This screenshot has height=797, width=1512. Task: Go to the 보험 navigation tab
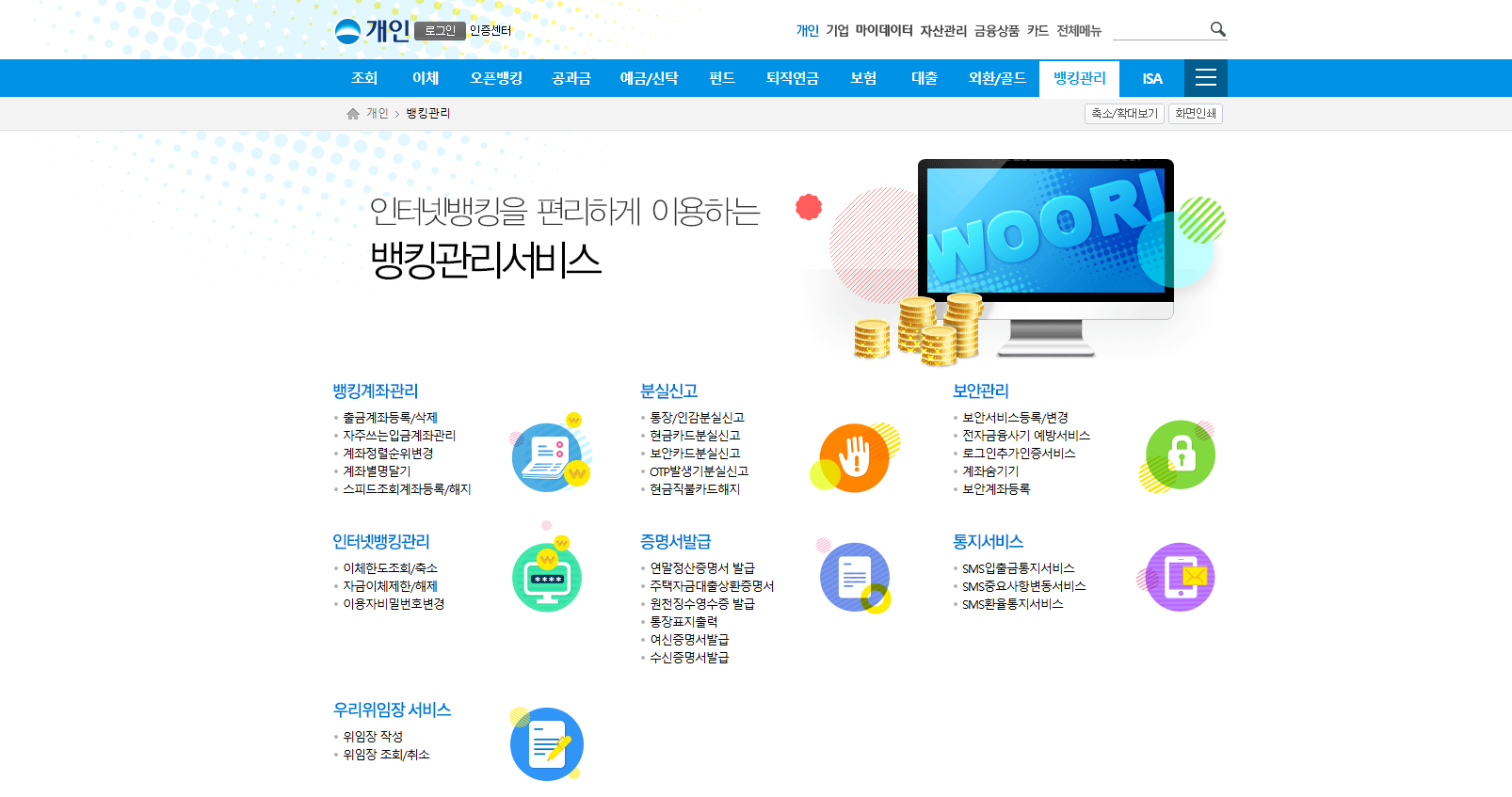[863, 78]
